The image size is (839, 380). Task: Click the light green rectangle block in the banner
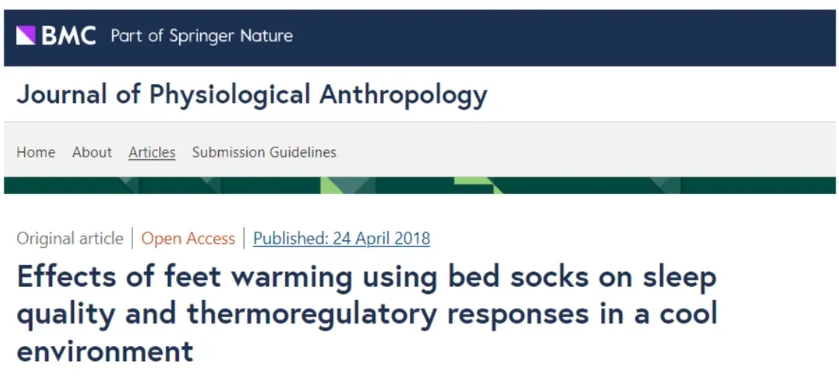click(x=472, y=181)
